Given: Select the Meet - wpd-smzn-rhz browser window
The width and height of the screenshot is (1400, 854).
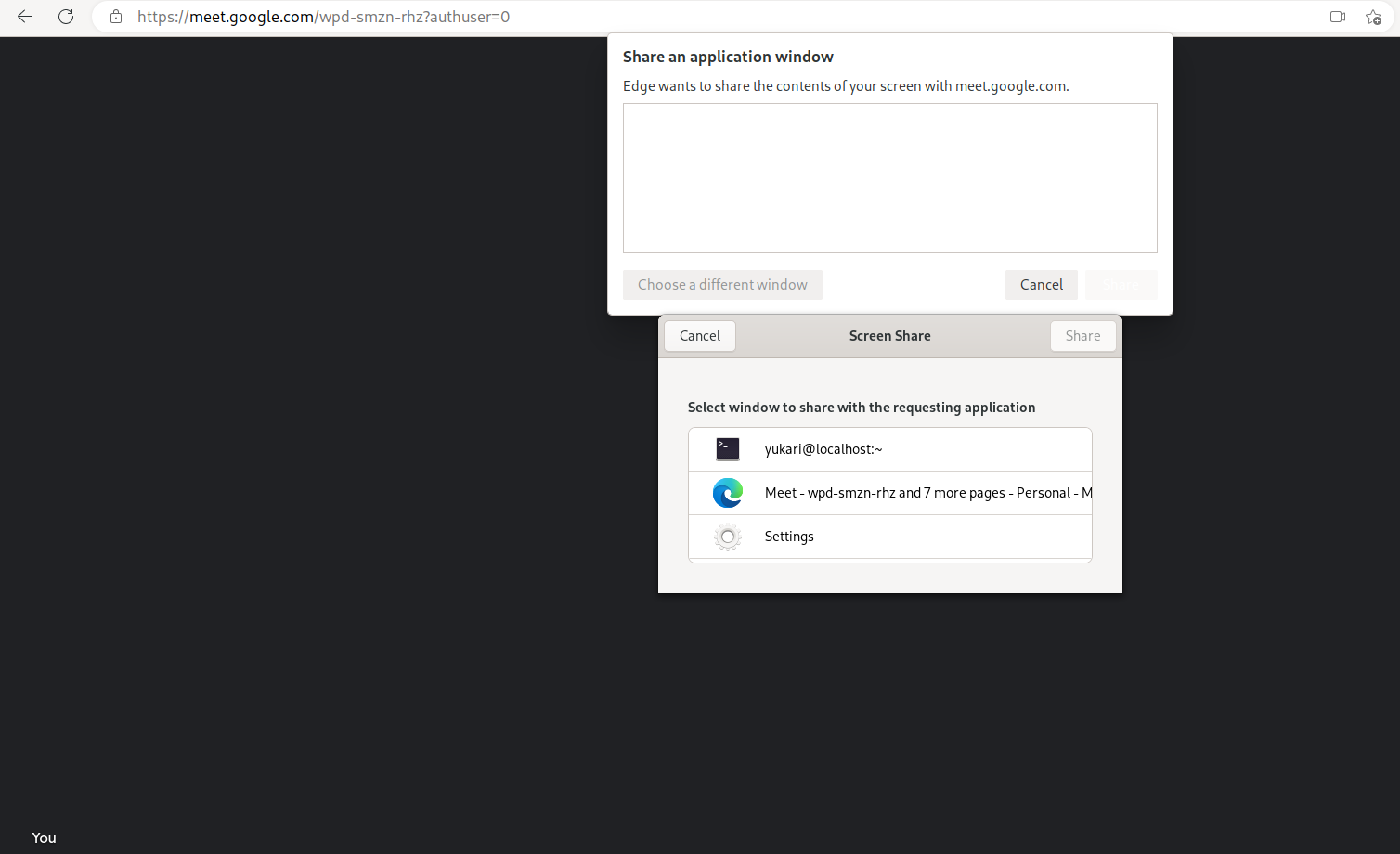Looking at the screenshot, I should tap(891, 492).
